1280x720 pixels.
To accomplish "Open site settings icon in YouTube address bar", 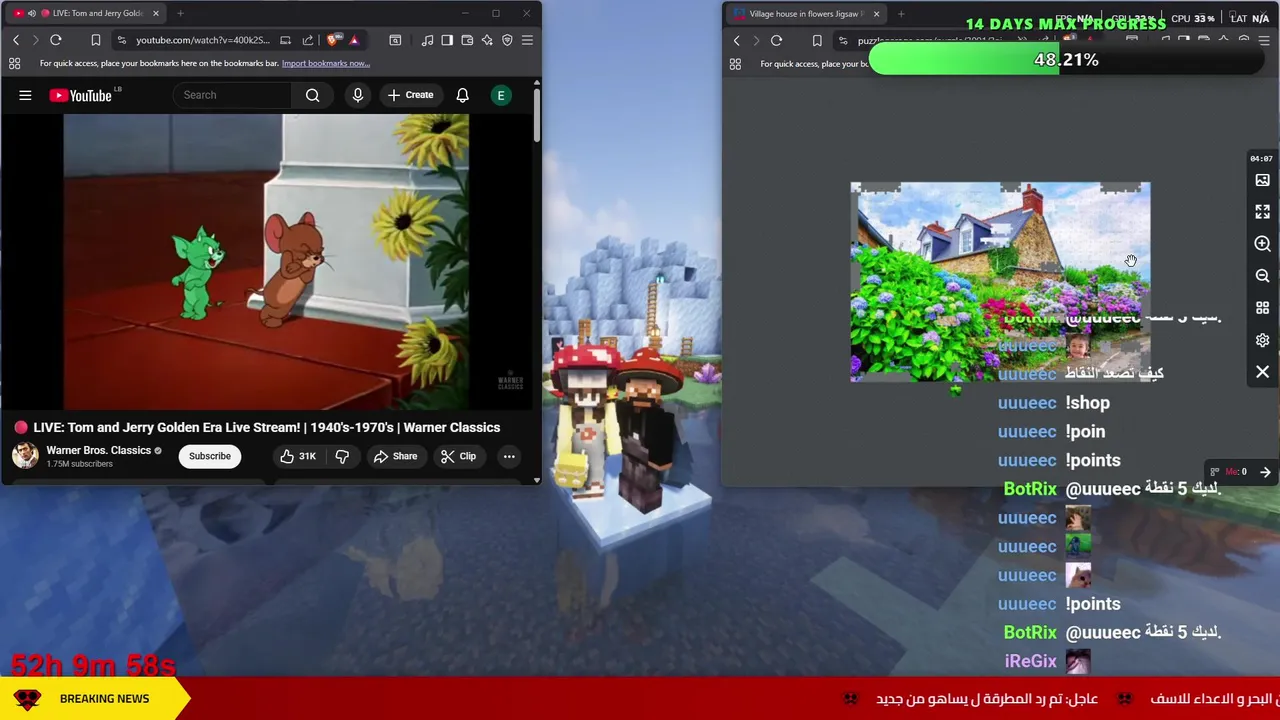I will 121,40.
